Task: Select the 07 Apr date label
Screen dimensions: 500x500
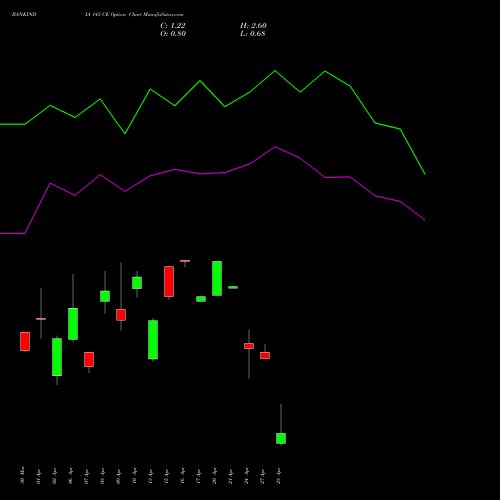Action: coord(86,476)
